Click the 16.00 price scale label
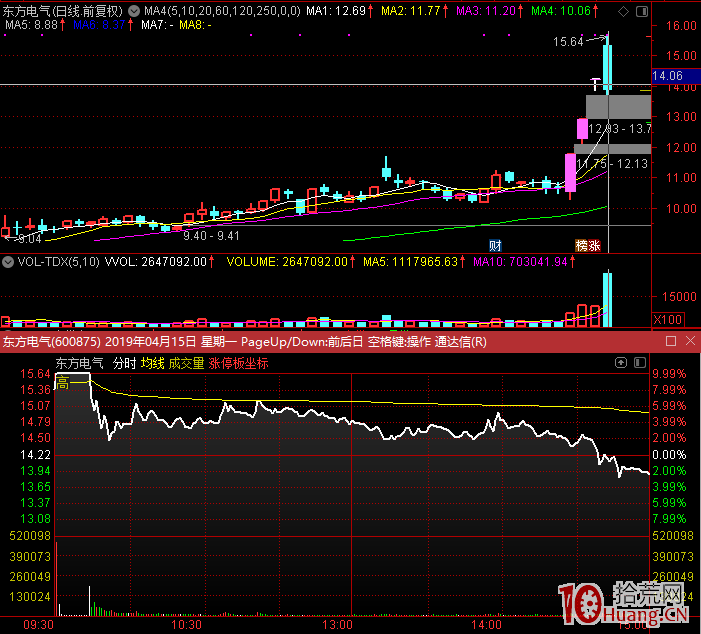Image resolution: width=701 pixels, height=634 pixels. point(681,25)
